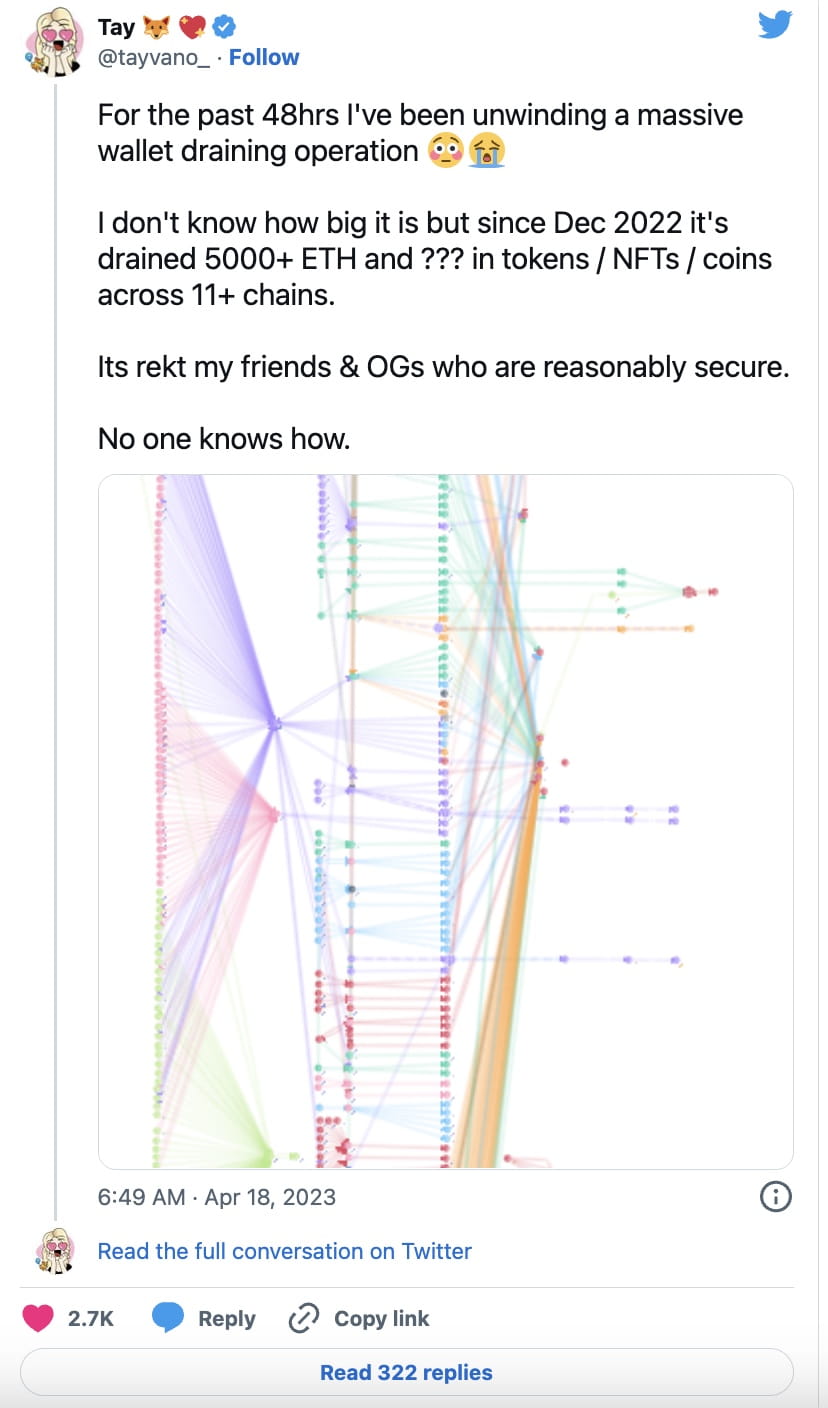Open the wallet-drain network graph image

click(x=442, y=825)
